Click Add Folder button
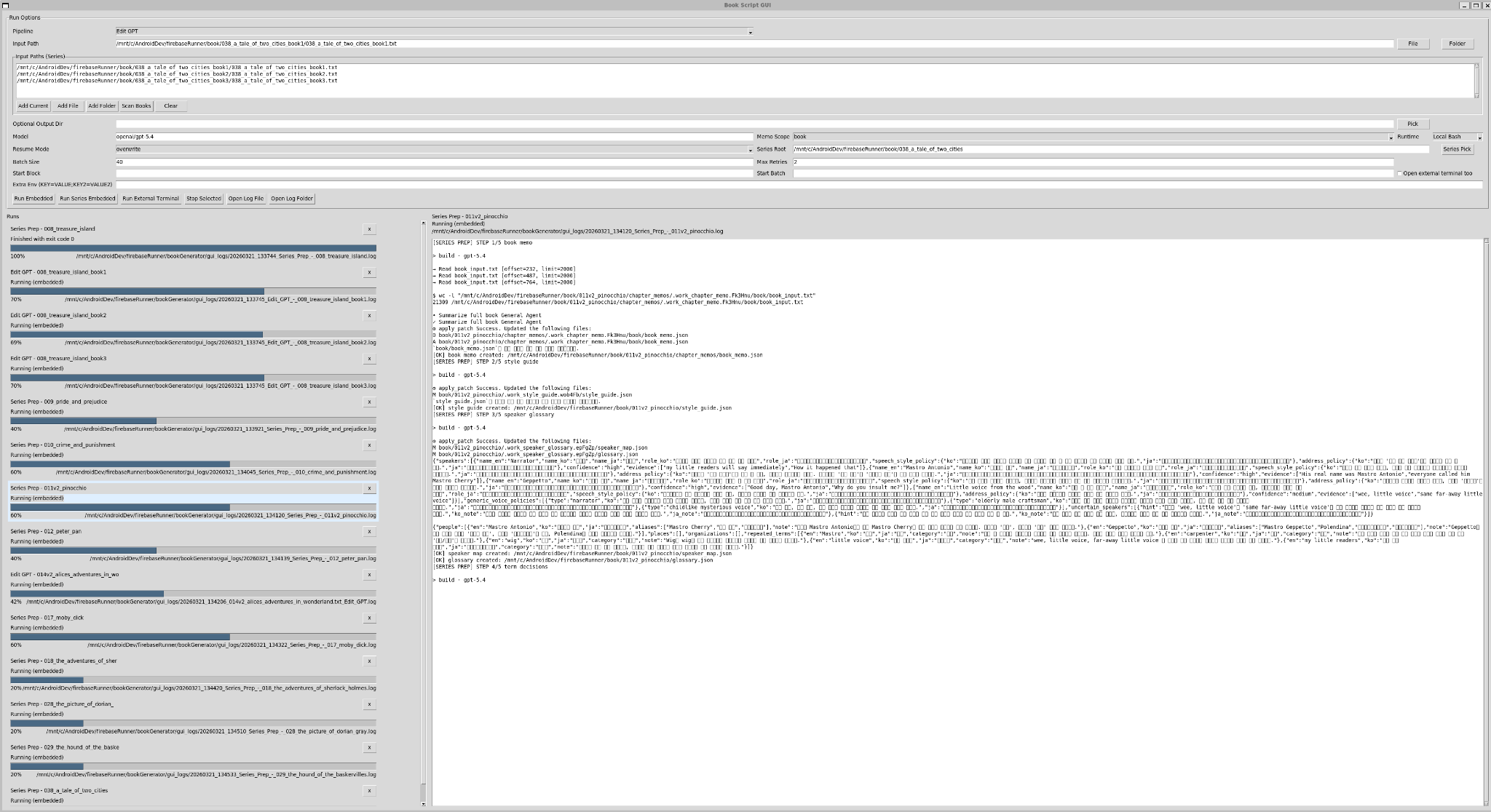1491x812 pixels. pos(102,106)
